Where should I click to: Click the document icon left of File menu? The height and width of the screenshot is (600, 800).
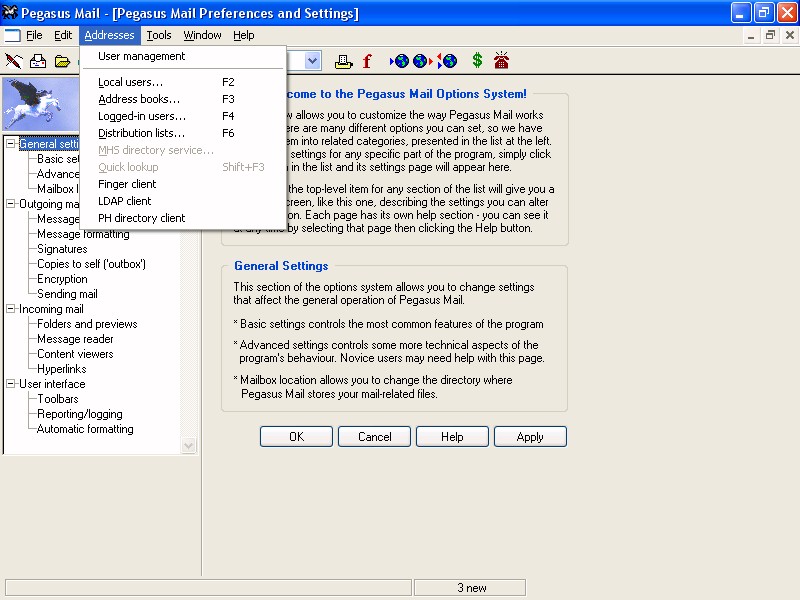[12, 35]
